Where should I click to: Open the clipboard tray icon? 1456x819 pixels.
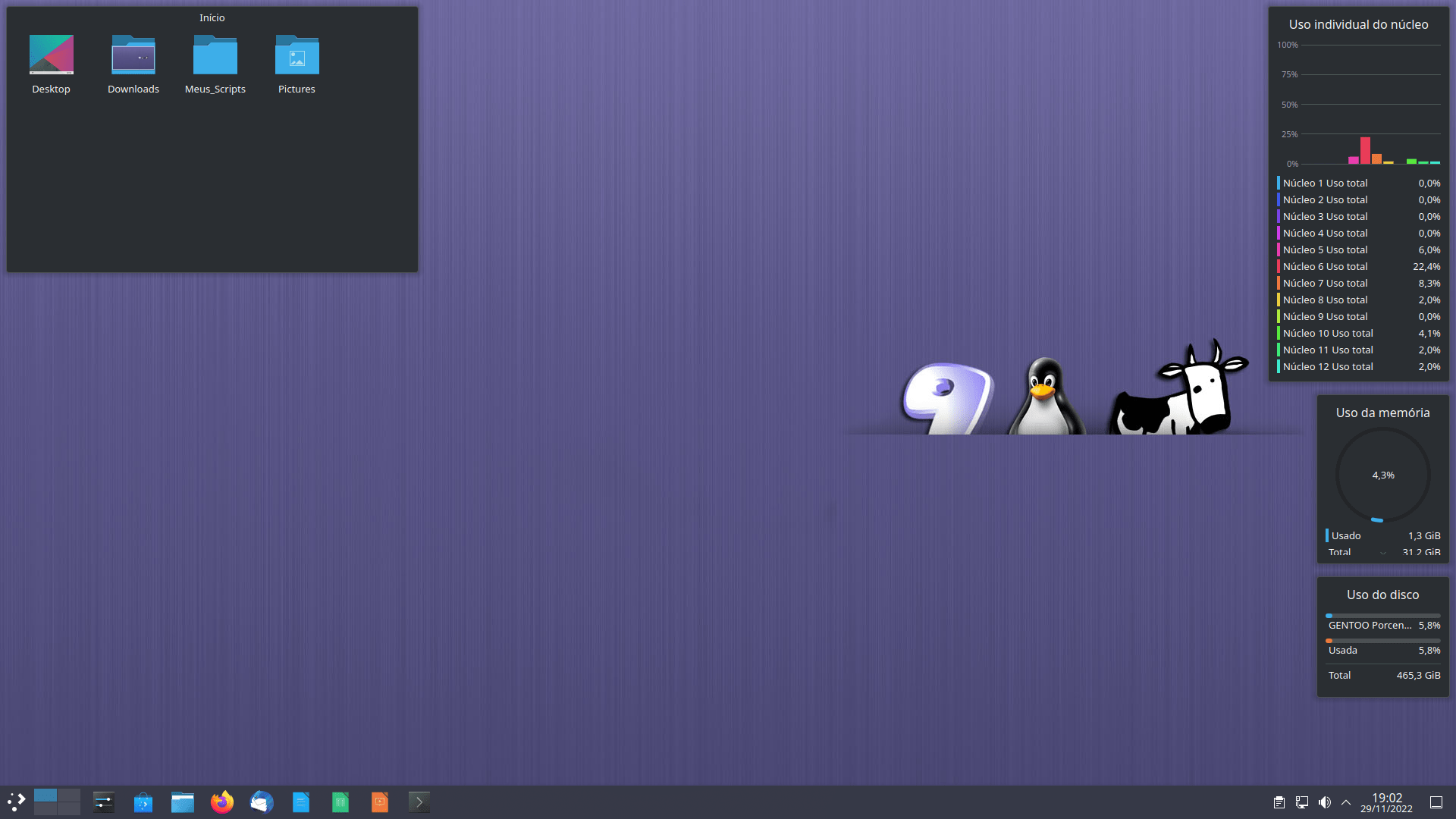(1279, 802)
